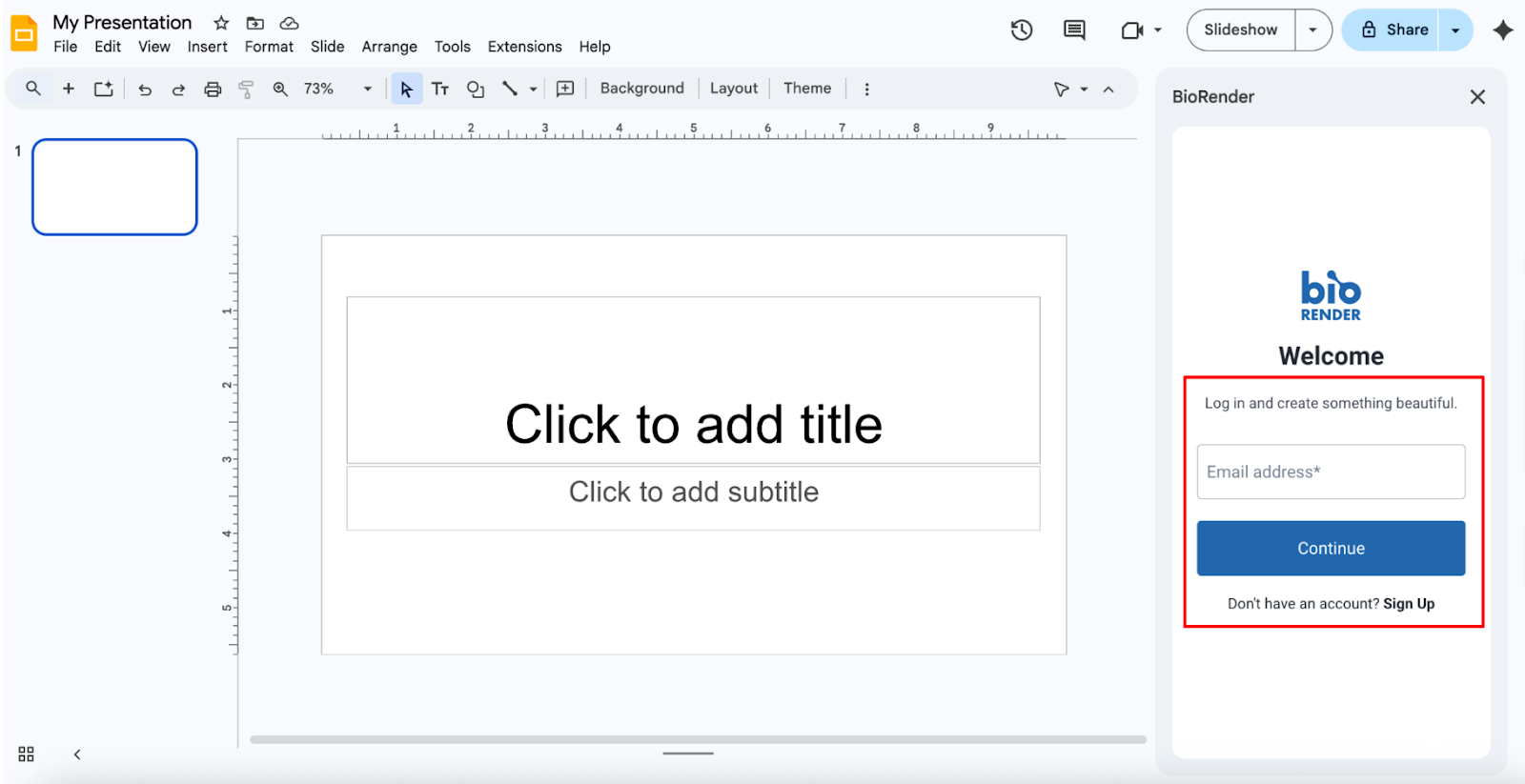
Task: Expand the zoom level dropdown
Action: pyautogui.click(x=367, y=90)
